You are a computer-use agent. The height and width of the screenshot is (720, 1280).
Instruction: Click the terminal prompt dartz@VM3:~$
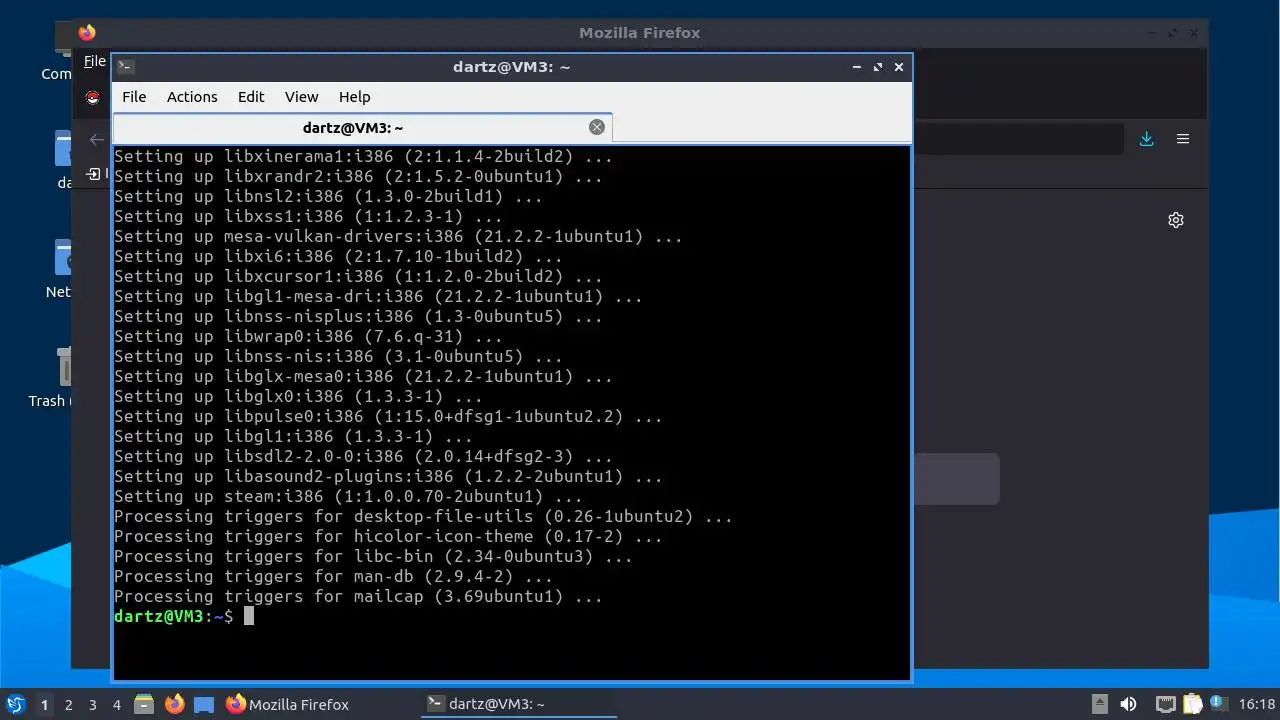coord(174,617)
